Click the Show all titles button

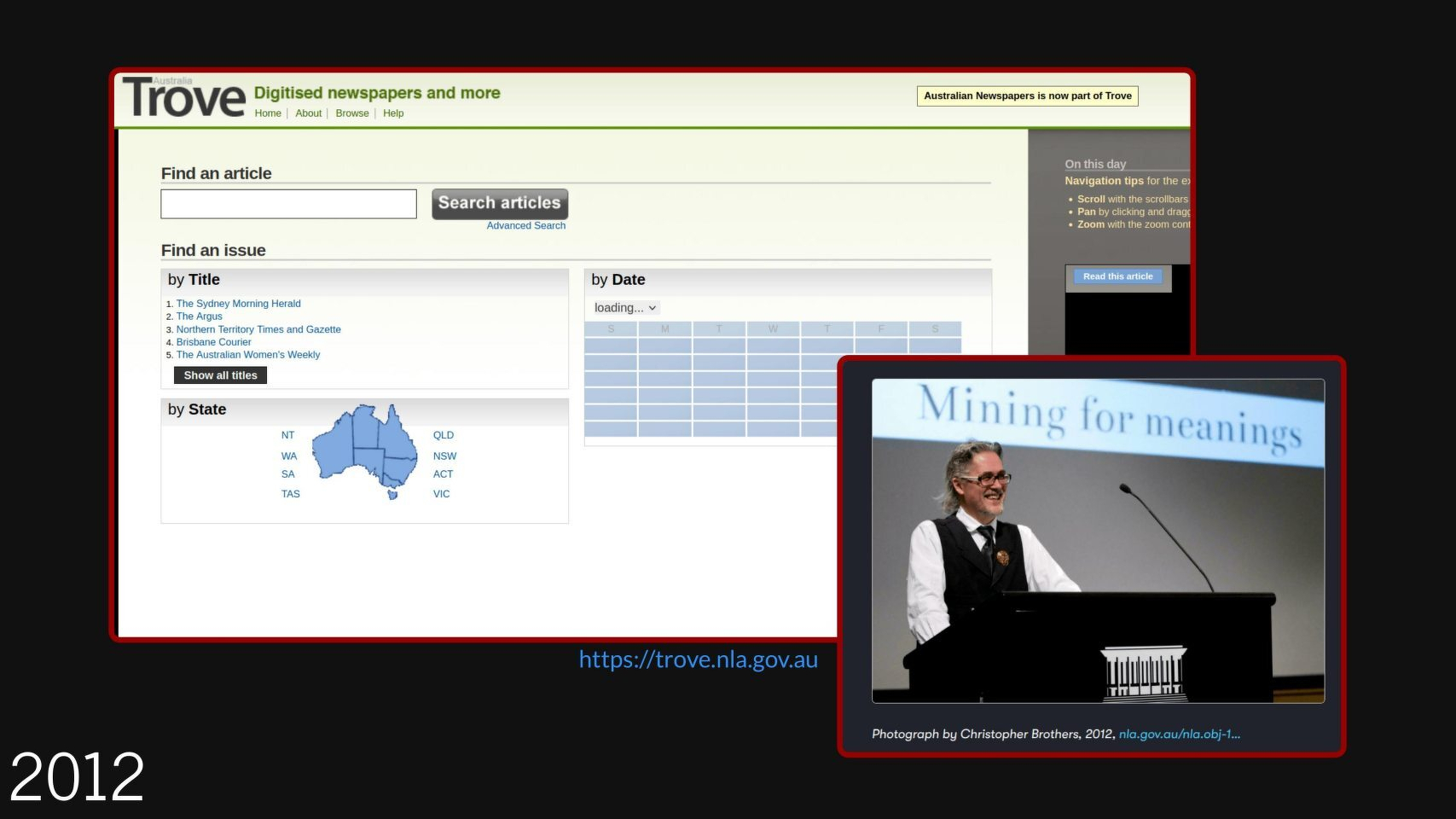pyautogui.click(x=220, y=375)
